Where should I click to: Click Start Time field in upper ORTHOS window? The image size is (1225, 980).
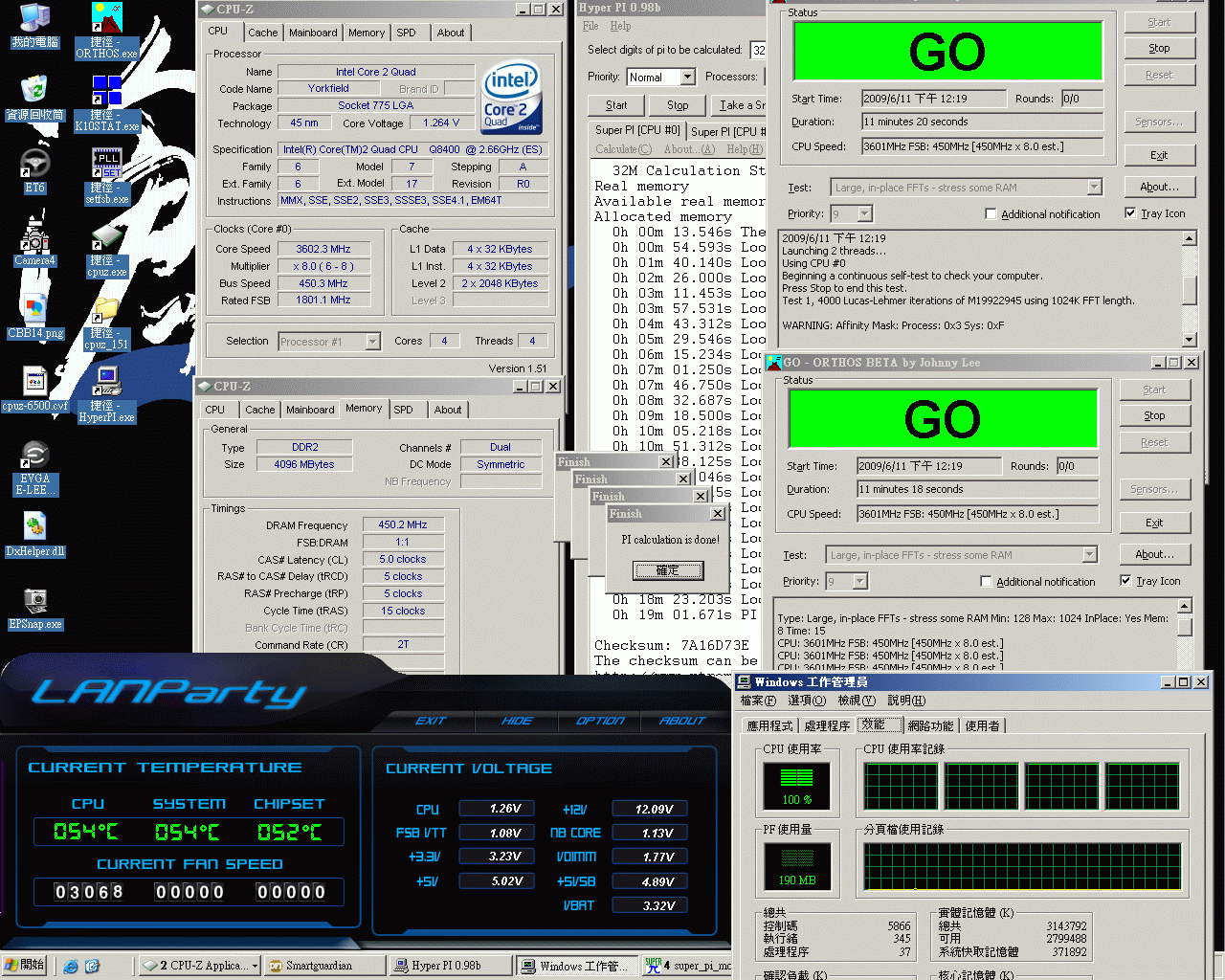point(933,99)
